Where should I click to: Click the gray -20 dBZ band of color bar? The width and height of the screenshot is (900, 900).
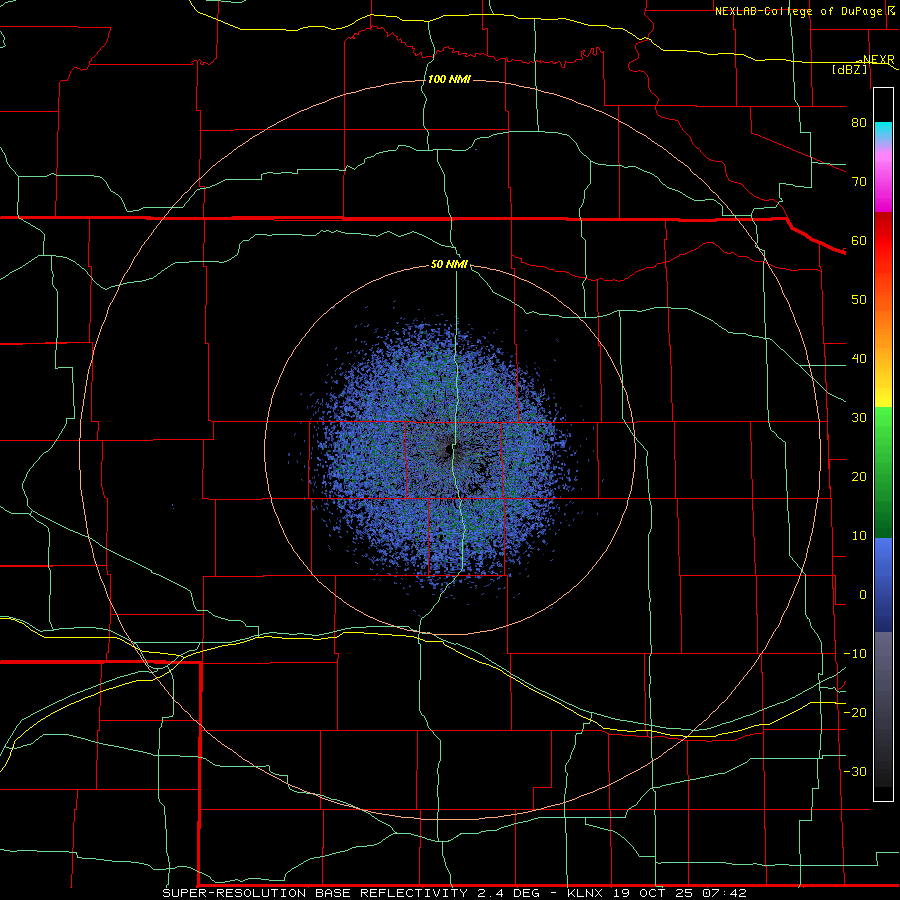point(883,712)
